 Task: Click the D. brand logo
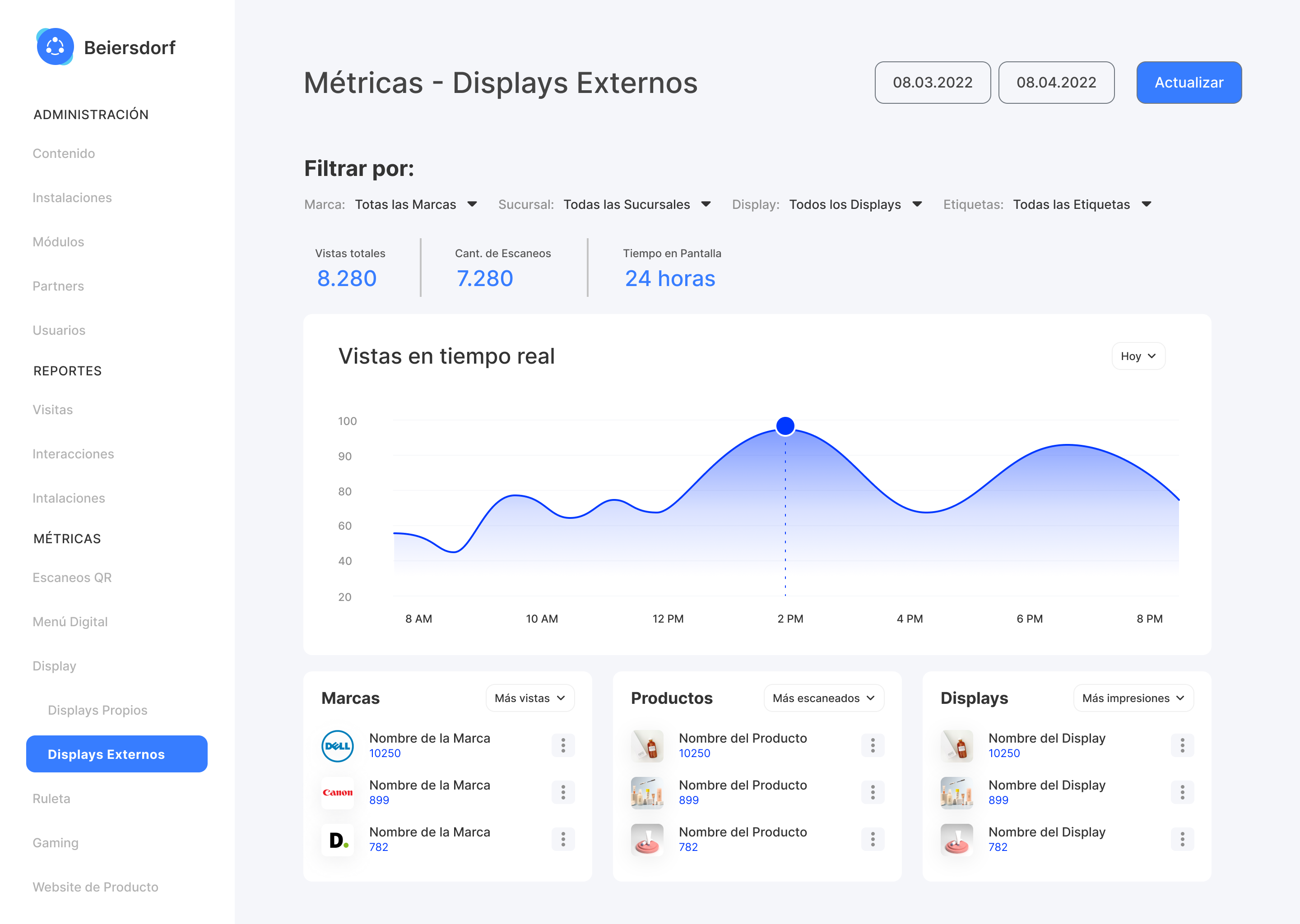pyautogui.click(x=338, y=840)
